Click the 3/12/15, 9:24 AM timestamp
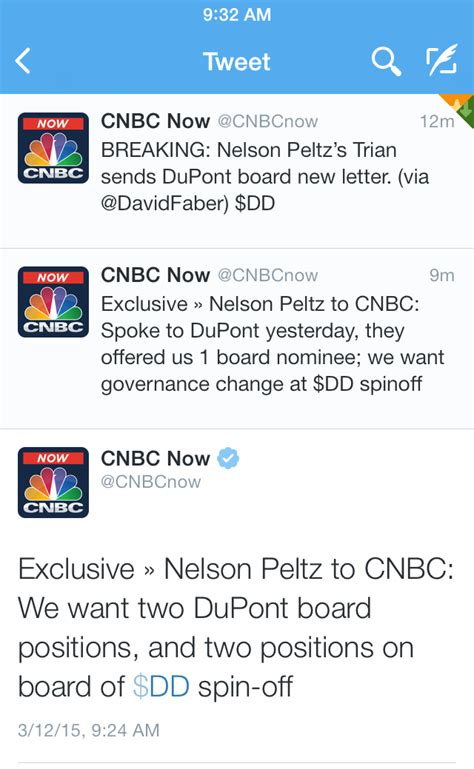 tap(89, 730)
